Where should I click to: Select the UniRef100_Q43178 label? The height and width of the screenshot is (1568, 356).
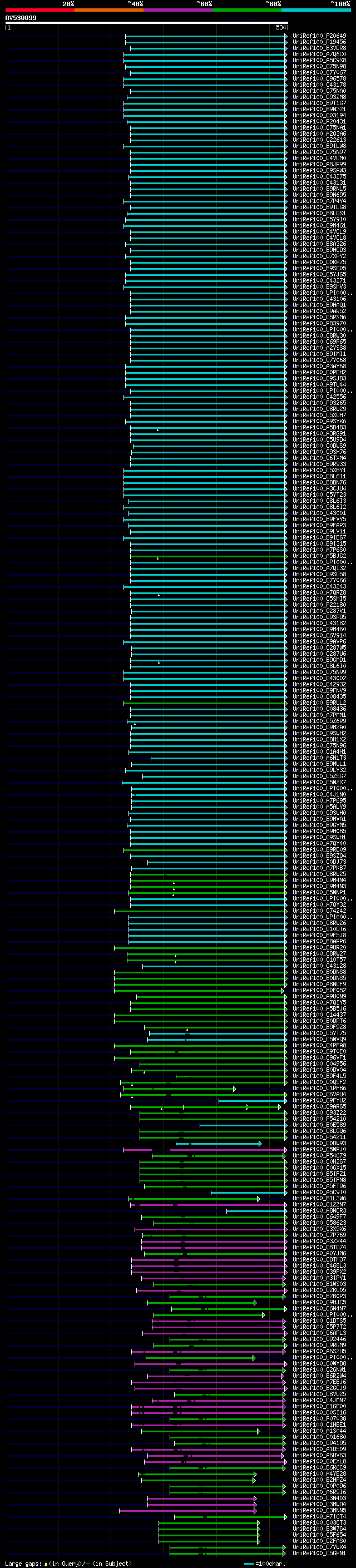pyautogui.click(x=319, y=85)
